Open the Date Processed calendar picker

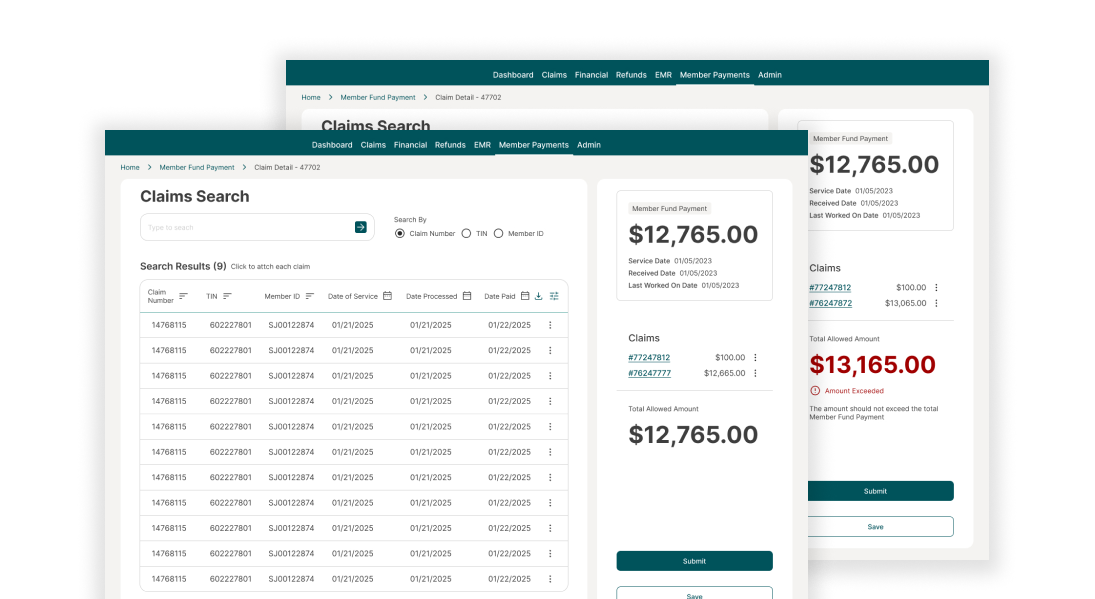coord(466,296)
